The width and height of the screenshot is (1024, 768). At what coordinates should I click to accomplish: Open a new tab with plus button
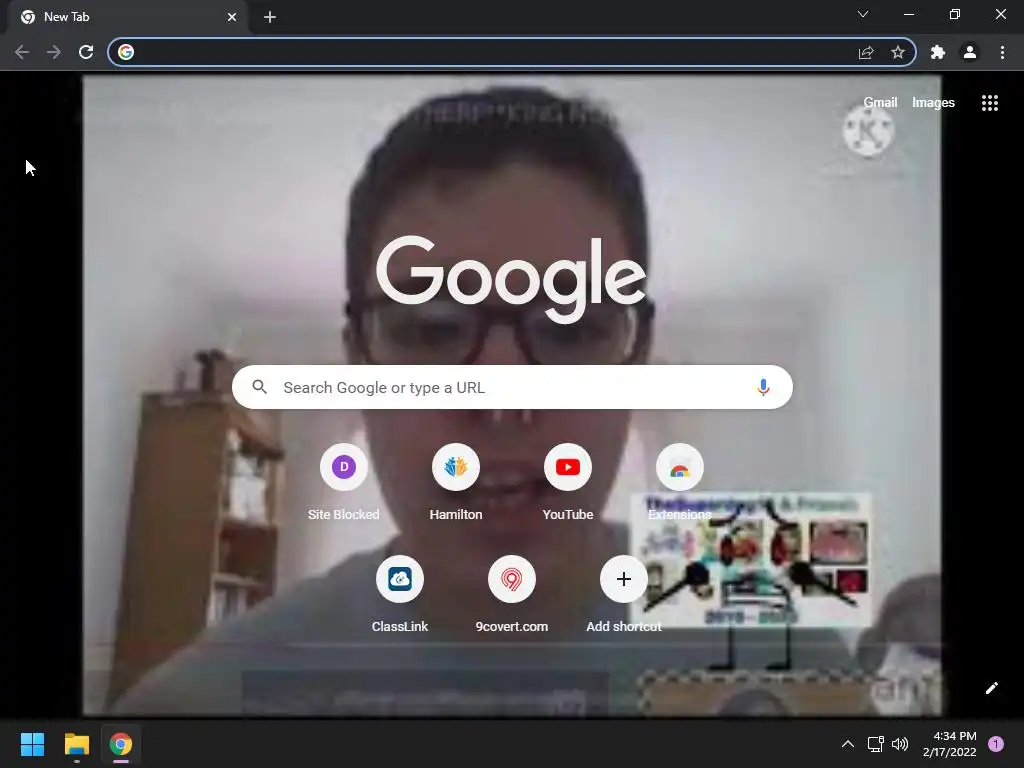pos(270,17)
